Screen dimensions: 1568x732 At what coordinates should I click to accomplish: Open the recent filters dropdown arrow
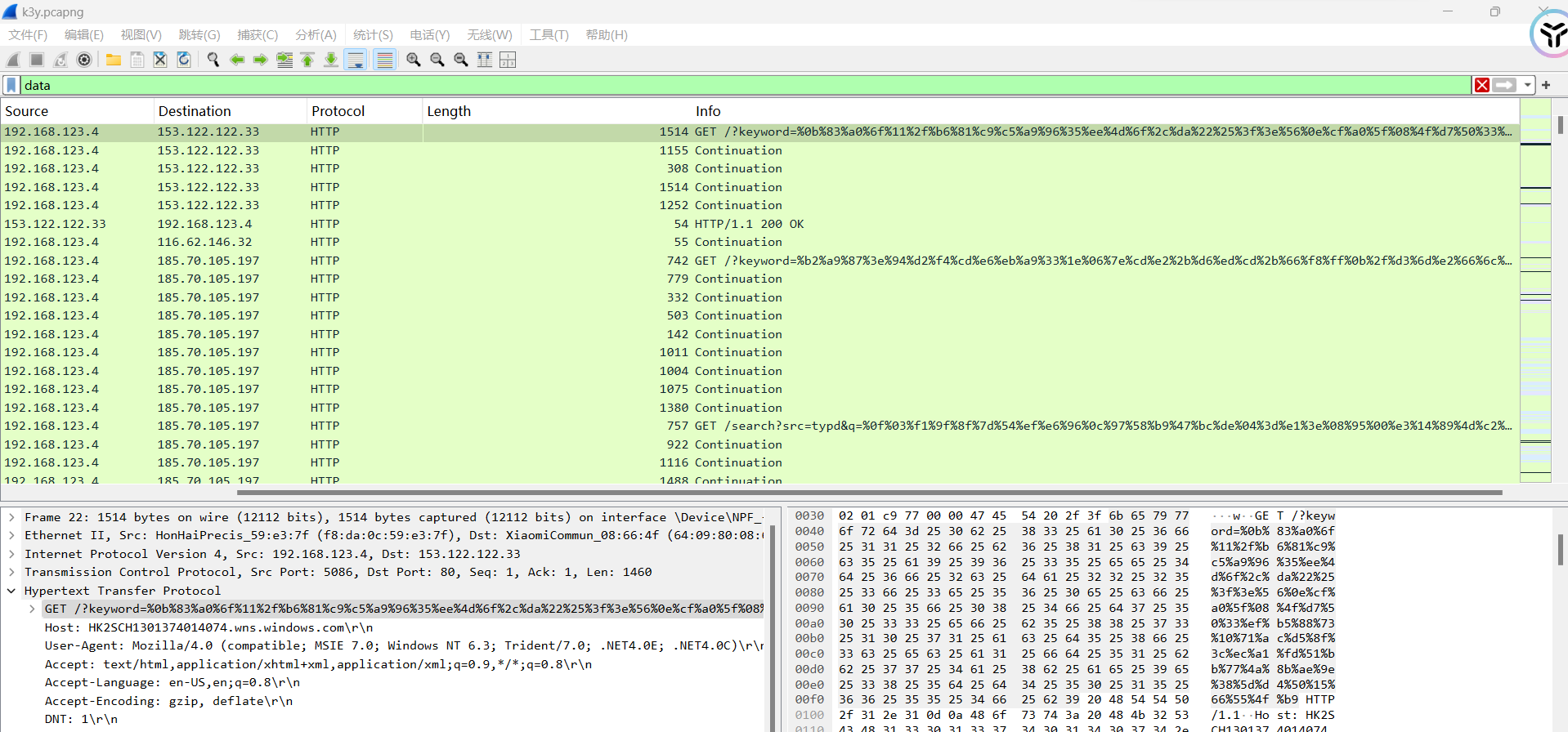pyautogui.click(x=1527, y=85)
